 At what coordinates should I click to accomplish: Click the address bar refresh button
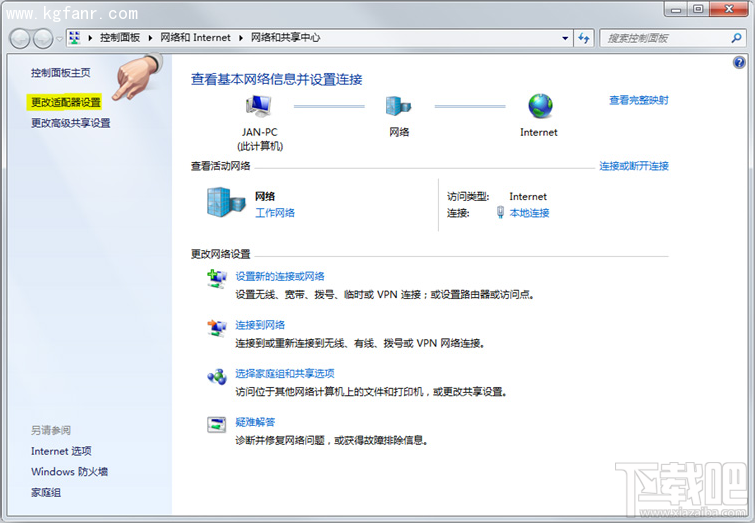(584, 38)
